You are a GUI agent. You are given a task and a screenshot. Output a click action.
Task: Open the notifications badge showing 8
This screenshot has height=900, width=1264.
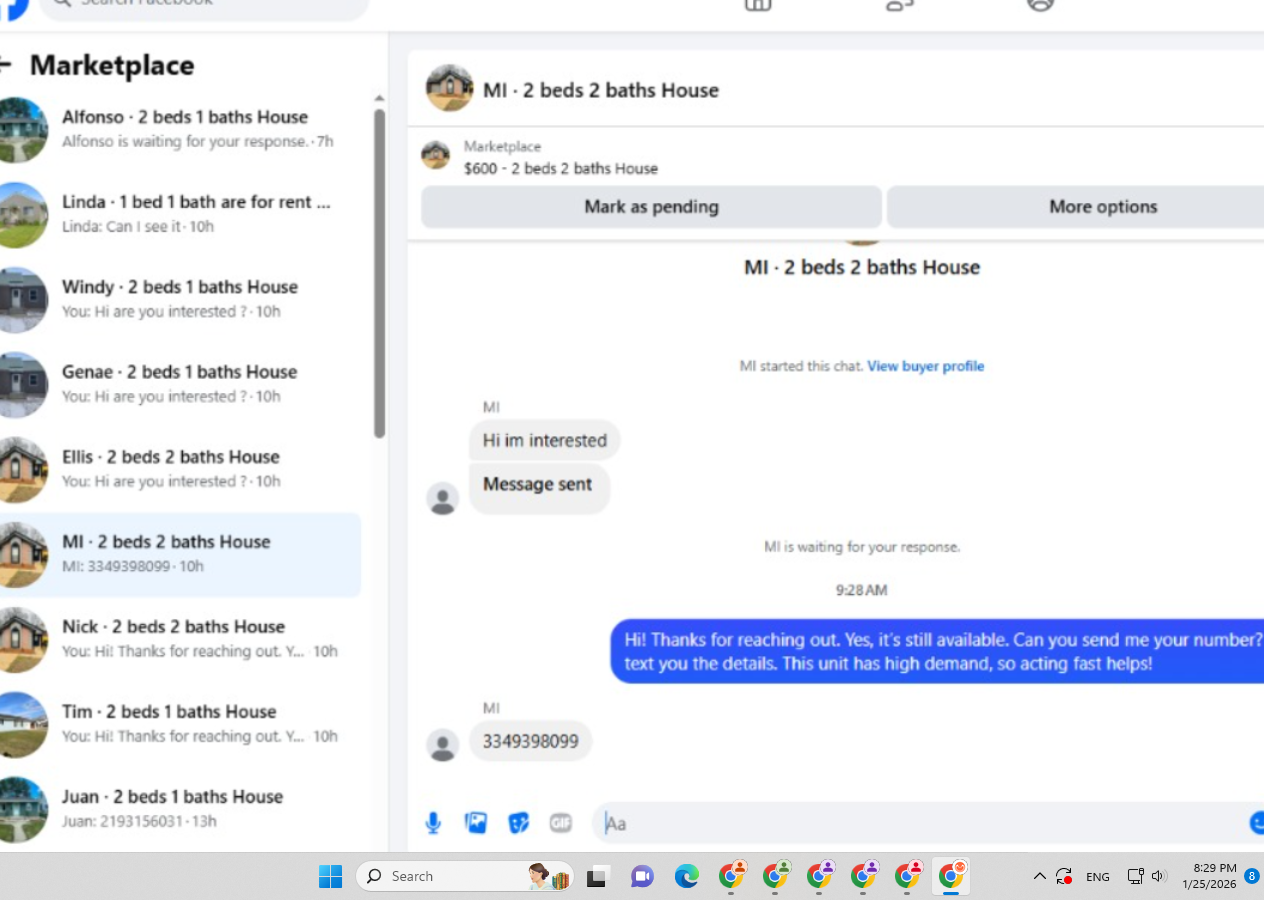[1252, 876]
